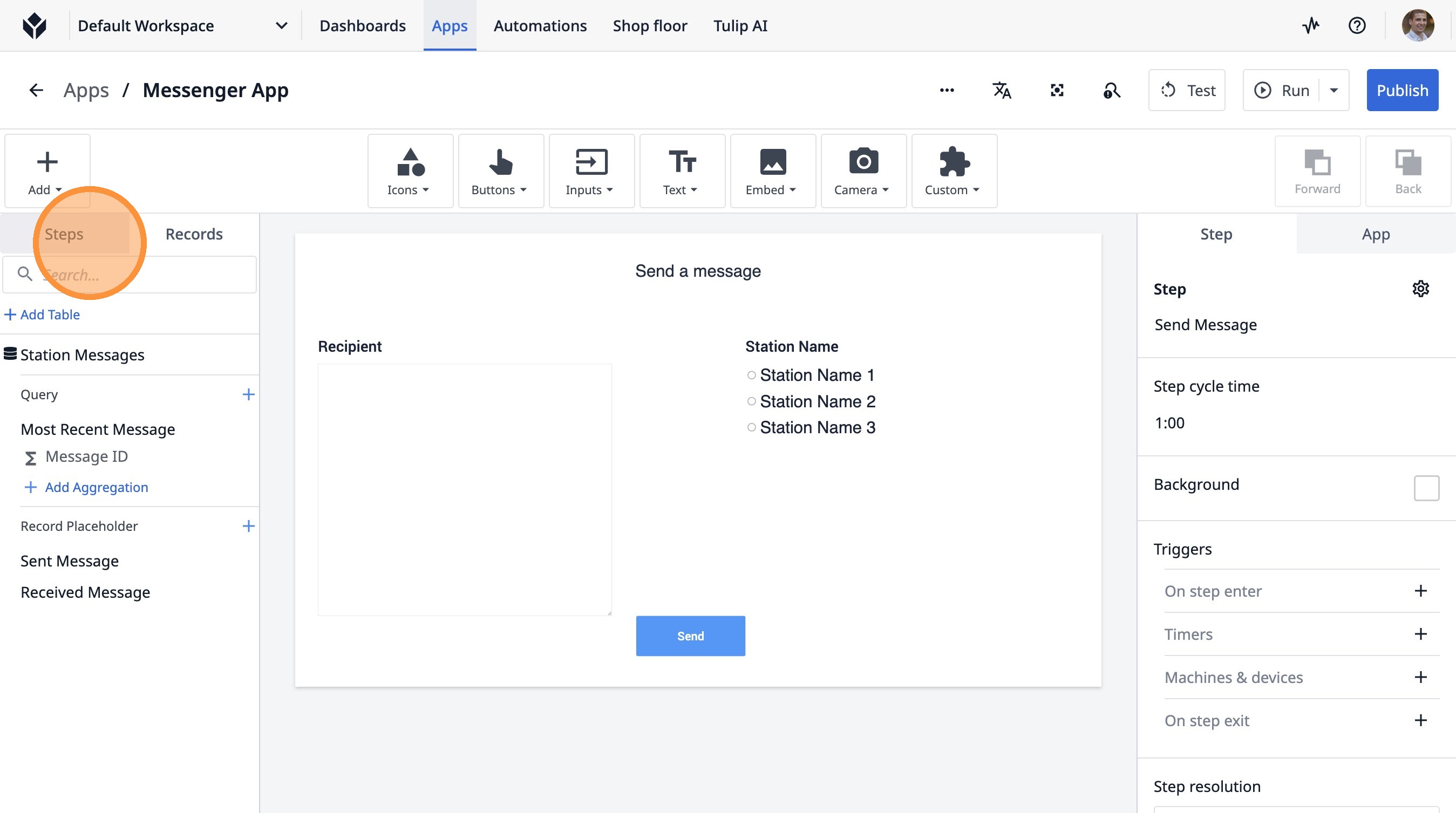The image size is (1456, 813).
Task: Click the back arrow to Apps
Action: pyautogui.click(x=36, y=91)
